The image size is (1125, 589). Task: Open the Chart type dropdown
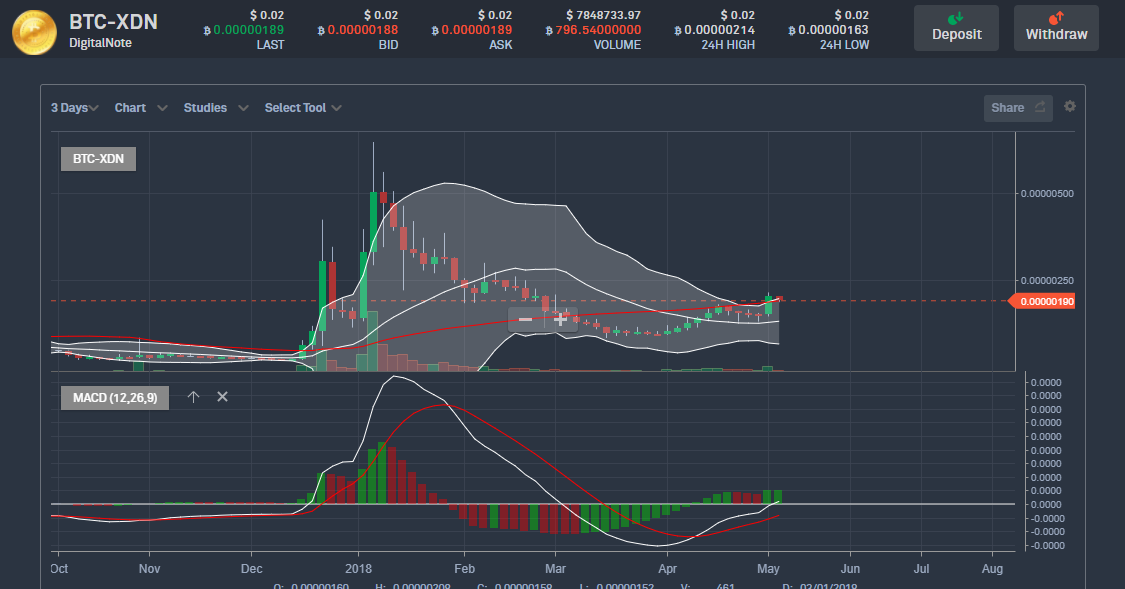141,108
